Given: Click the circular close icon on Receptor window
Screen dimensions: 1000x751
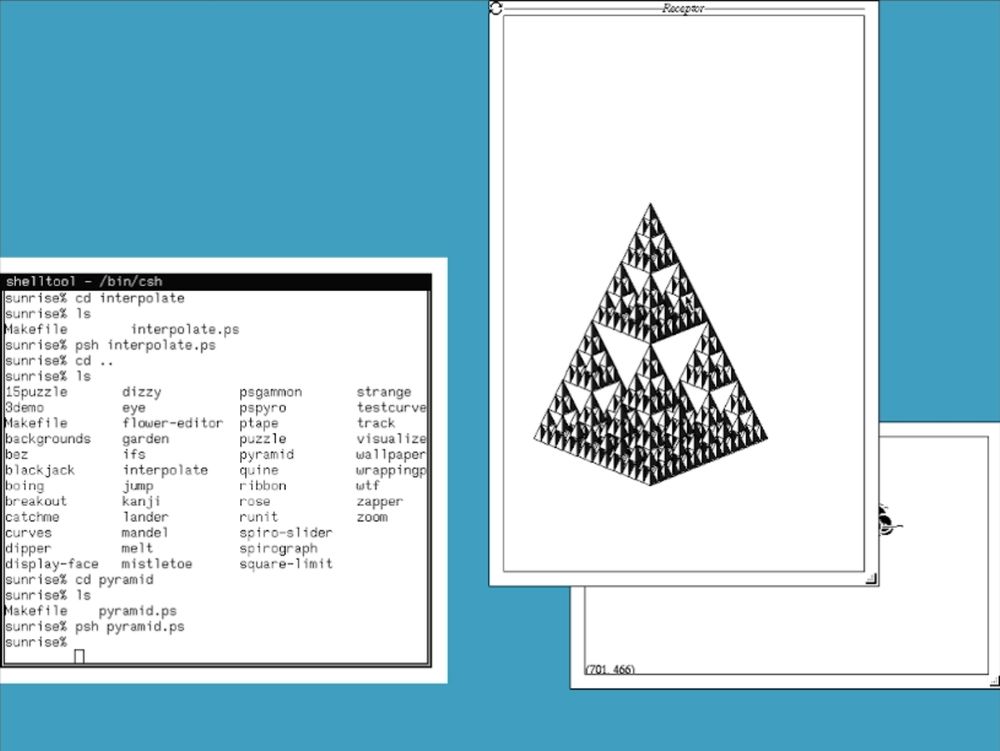Looking at the screenshot, I should pos(496,8).
